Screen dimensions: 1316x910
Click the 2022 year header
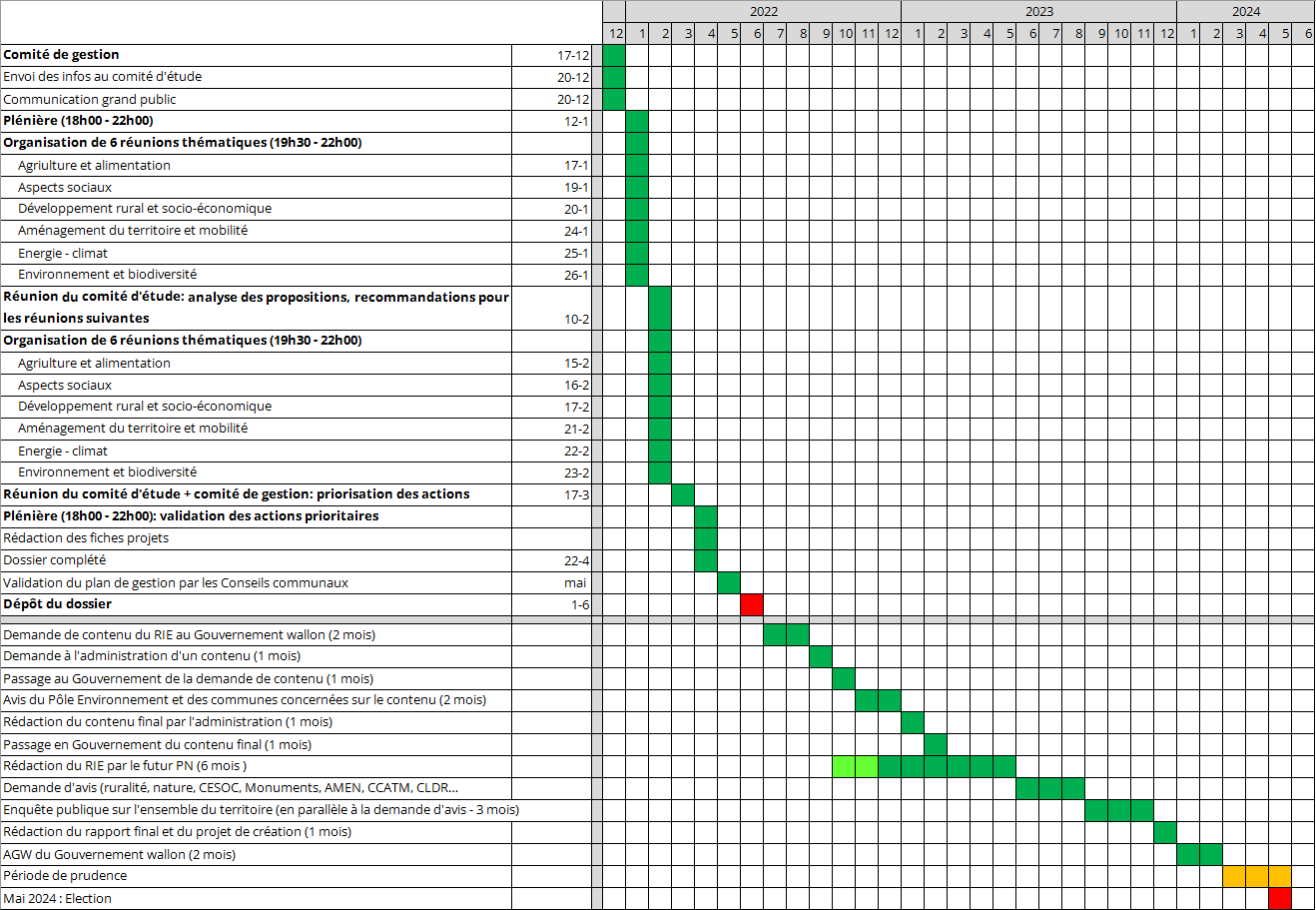click(x=763, y=11)
